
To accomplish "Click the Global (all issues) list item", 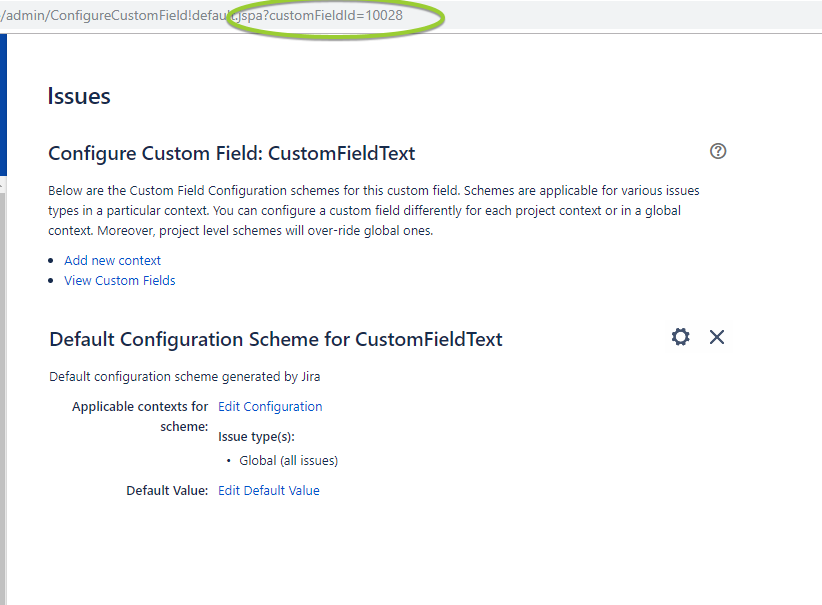I will [x=288, y=461].
